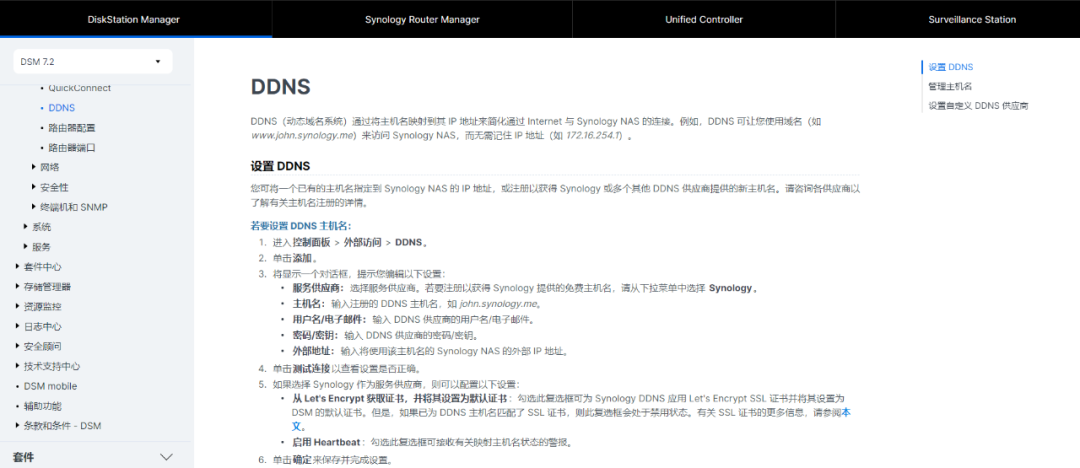Image resolution: width=1080 pixels, height=468 pixels.
Task: Click 172.16.254.1 example IP text
Action: pyautogui.click(x=594, y=136)
